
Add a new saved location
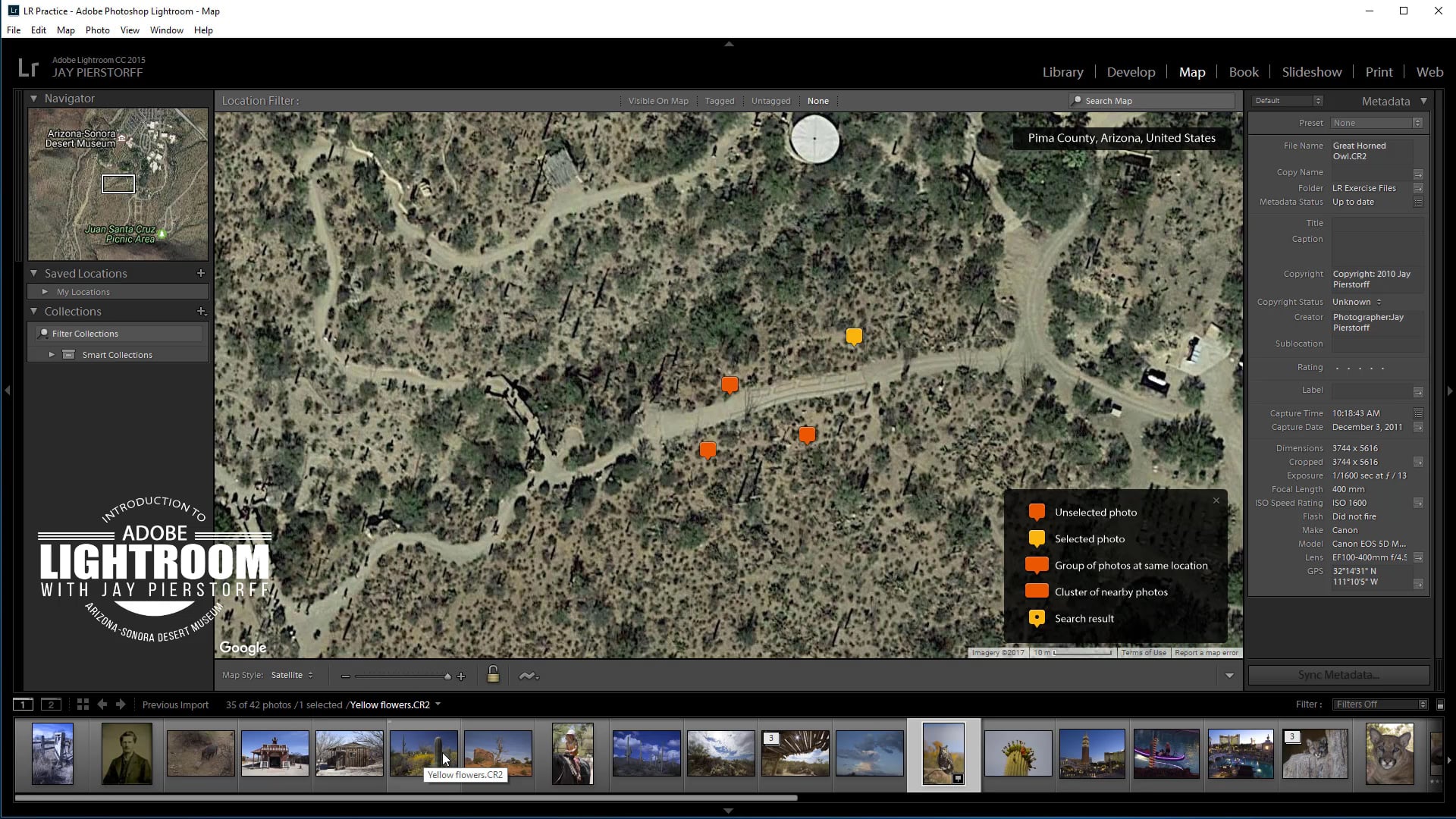pos(201,273)
